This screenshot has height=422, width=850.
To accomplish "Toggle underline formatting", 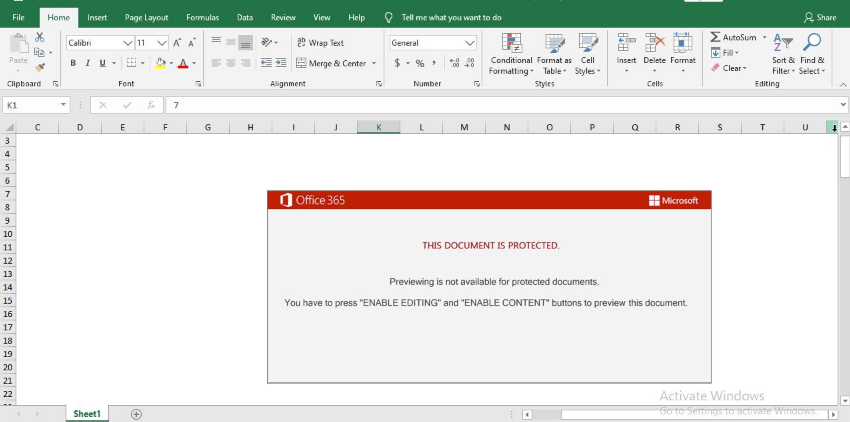I will (x=102, y=63).
